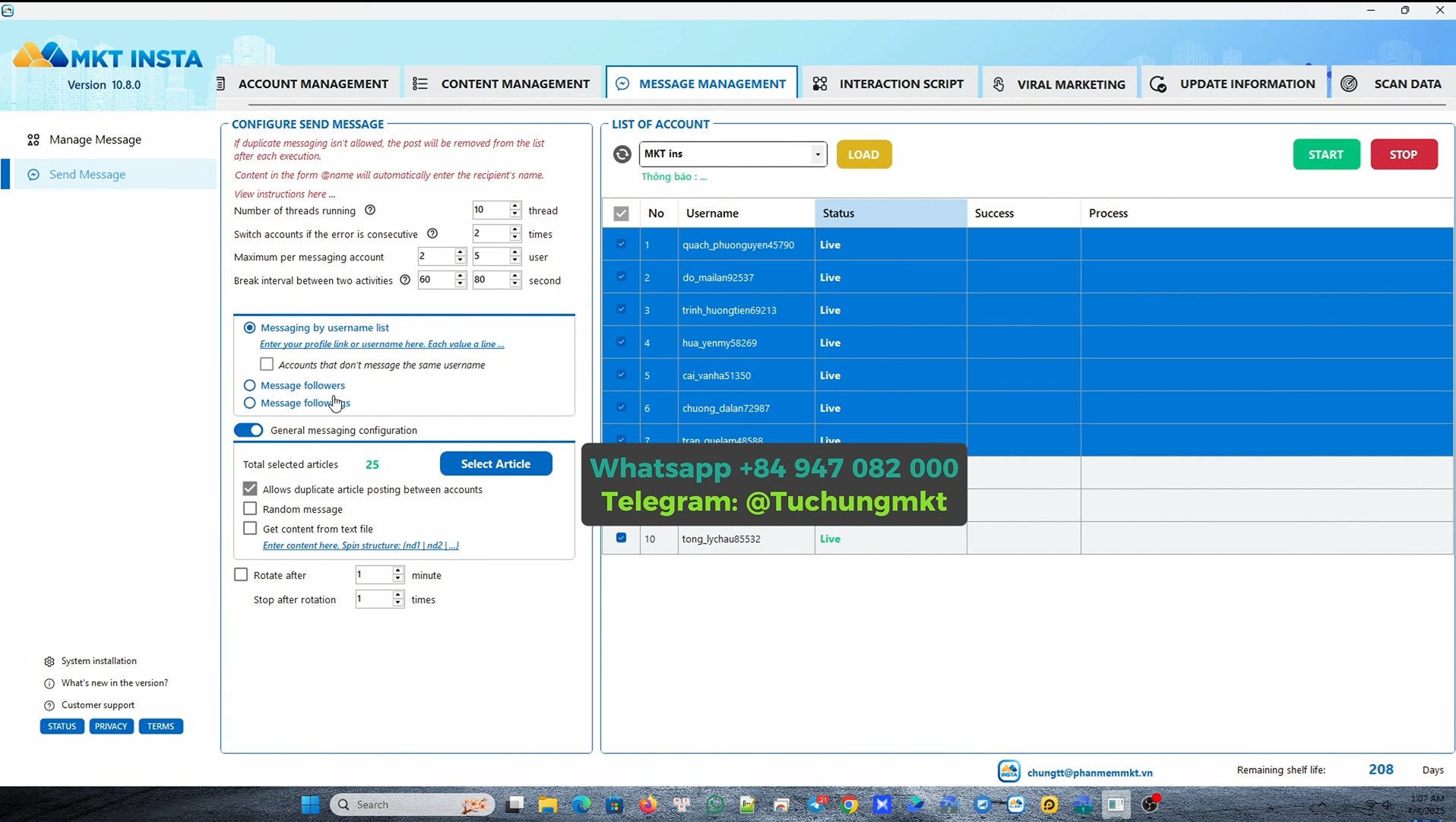1456x822 pixels.
Task: Click the green START button
Action: point(1326,154)
